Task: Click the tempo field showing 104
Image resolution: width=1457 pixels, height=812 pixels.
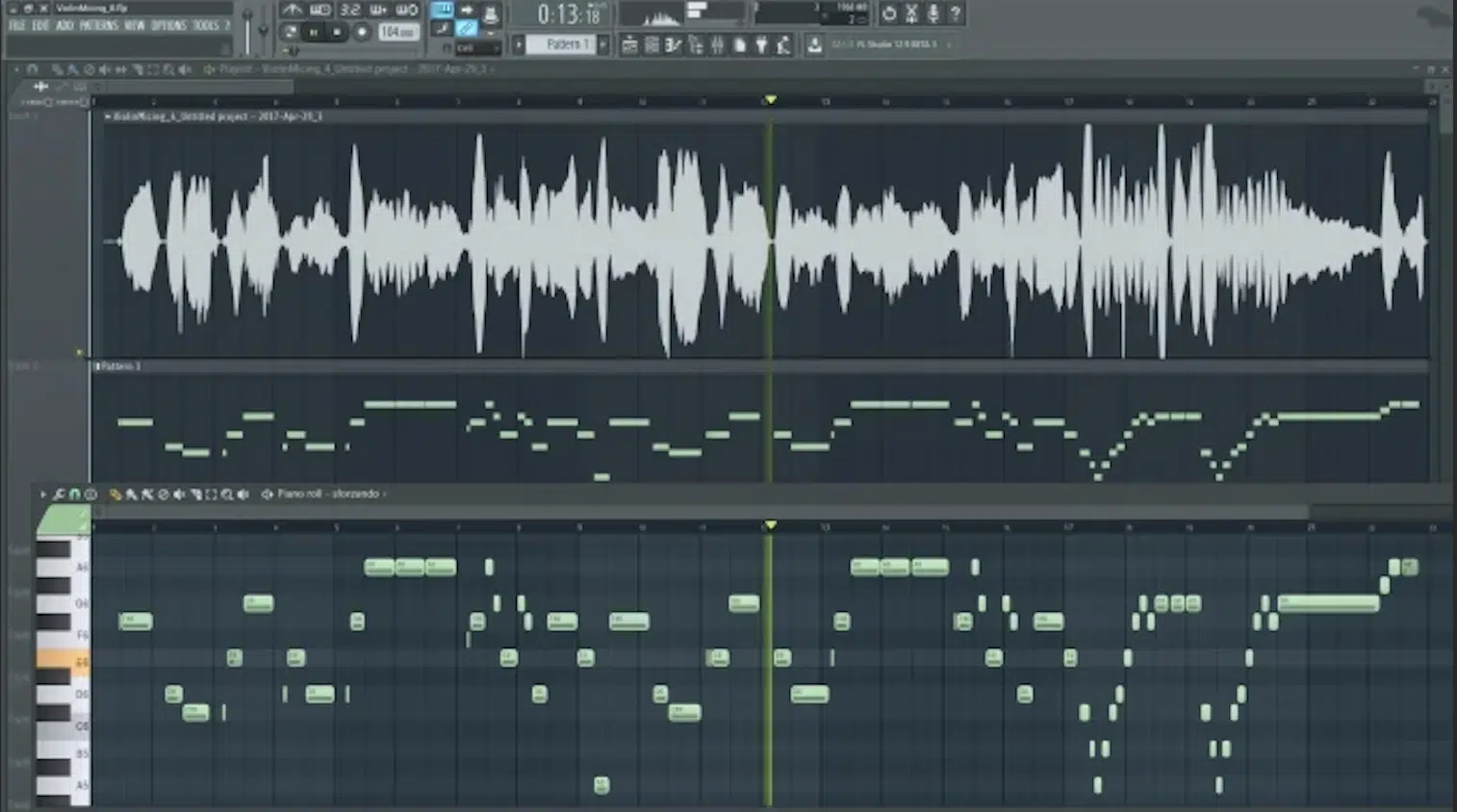Action: click(397, 32)
